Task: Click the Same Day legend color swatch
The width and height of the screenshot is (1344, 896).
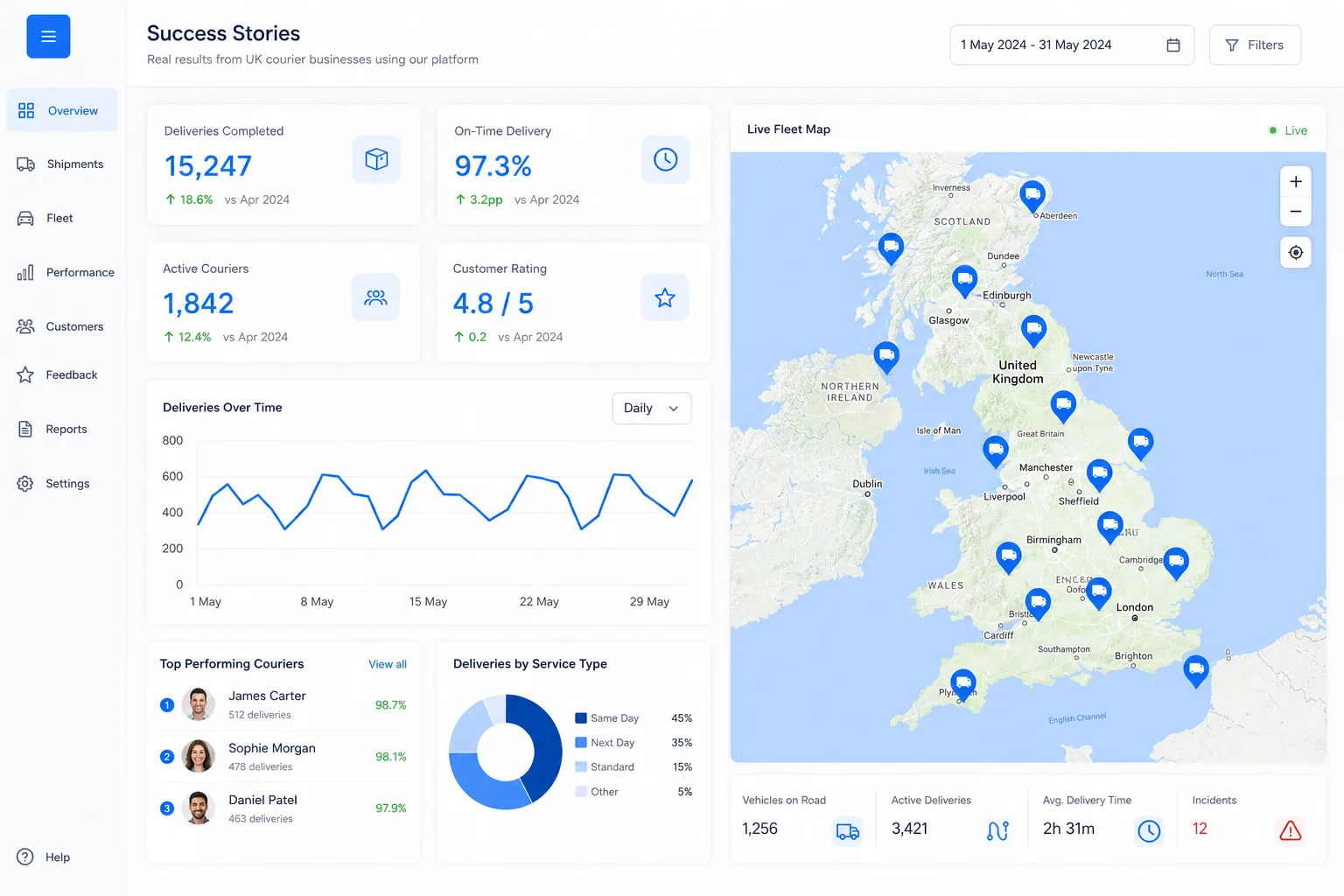Action: 580,718
